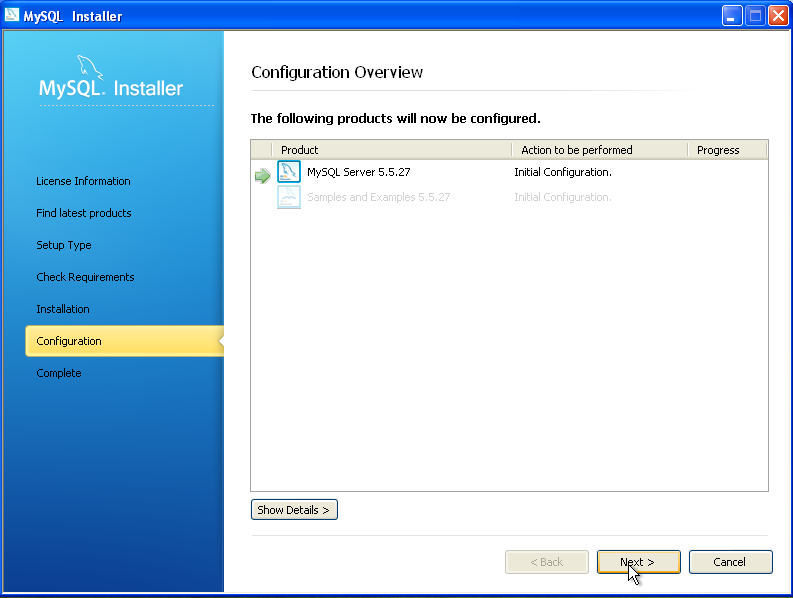Click the Progress column header

pos(718,150)
